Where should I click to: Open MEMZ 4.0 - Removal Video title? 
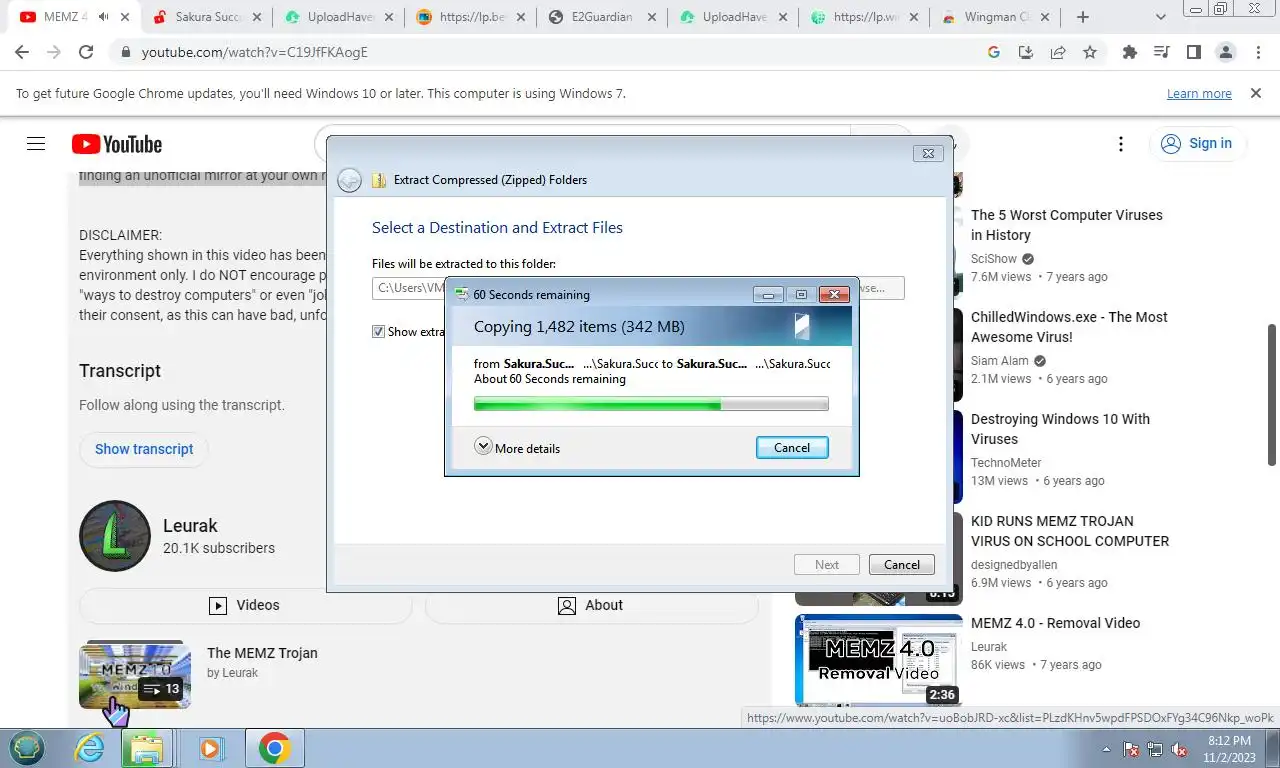pos(1055,623)
